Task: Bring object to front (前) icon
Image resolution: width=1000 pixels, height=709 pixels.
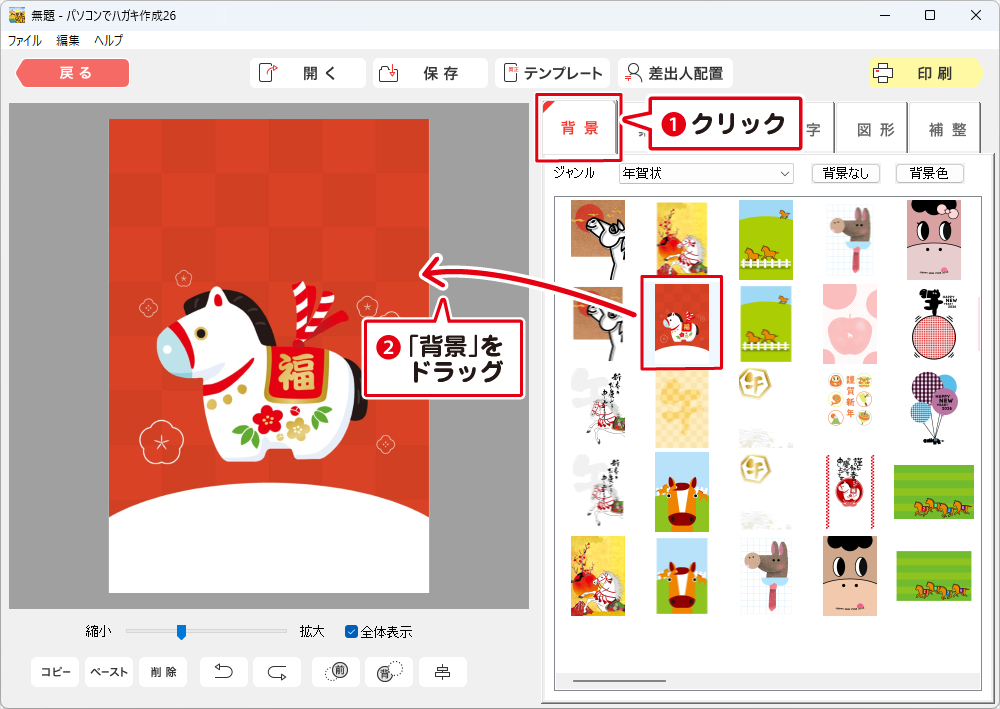Action: pos(336,672)
